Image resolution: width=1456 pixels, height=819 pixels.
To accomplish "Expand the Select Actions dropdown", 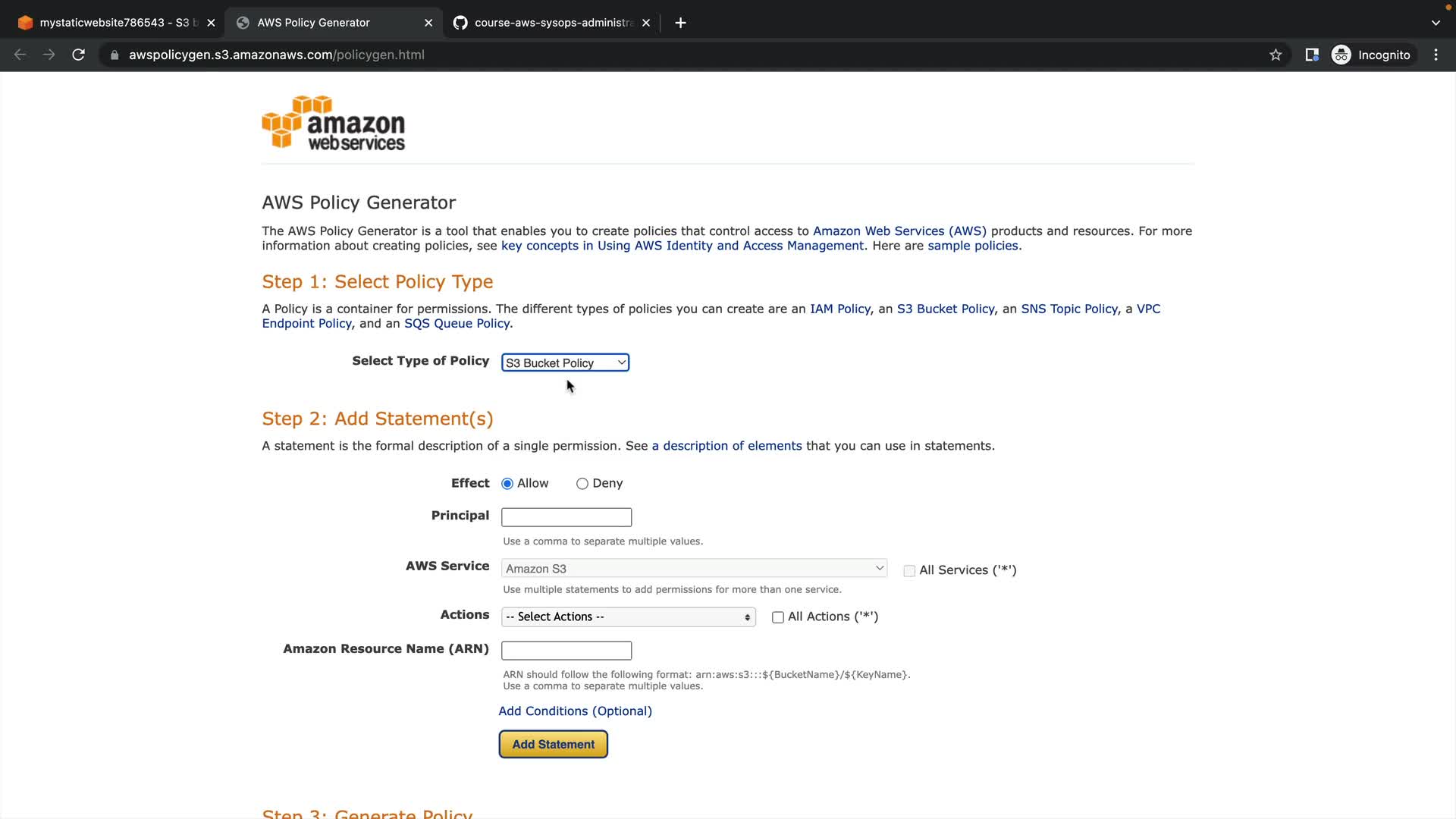I will [x=628, y=617].
